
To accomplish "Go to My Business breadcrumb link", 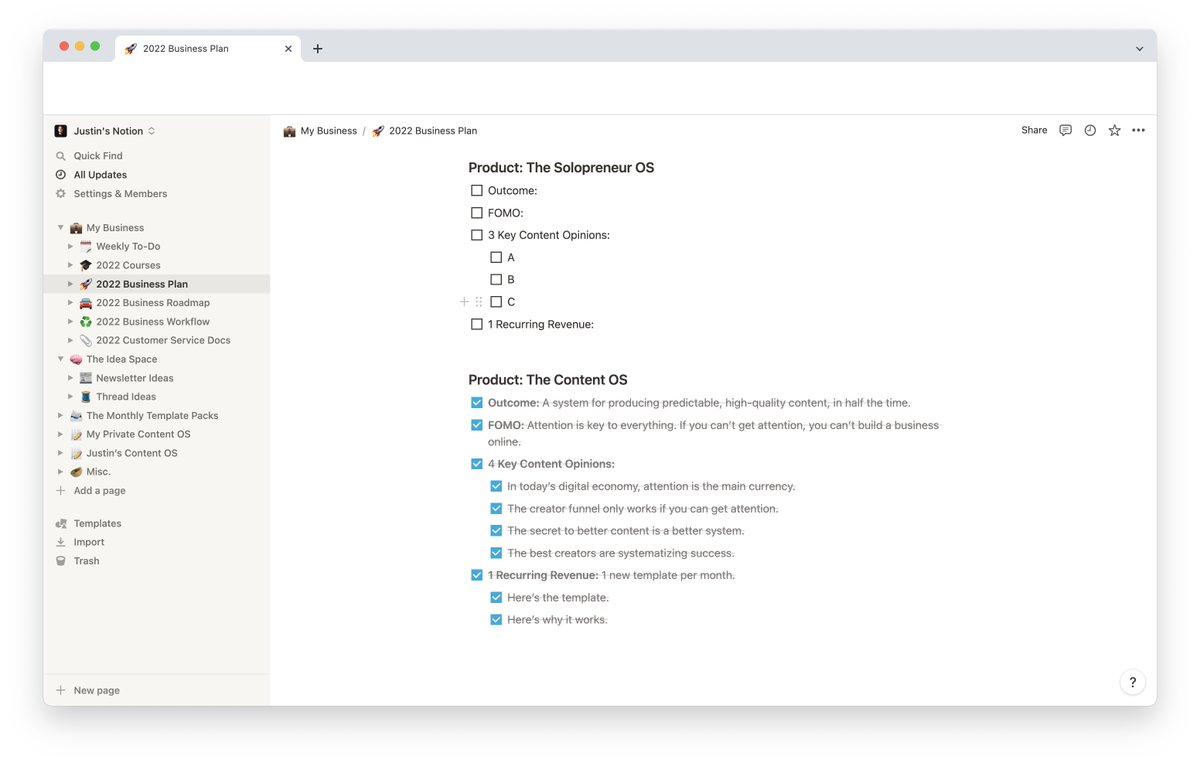I will pos(329,131).
